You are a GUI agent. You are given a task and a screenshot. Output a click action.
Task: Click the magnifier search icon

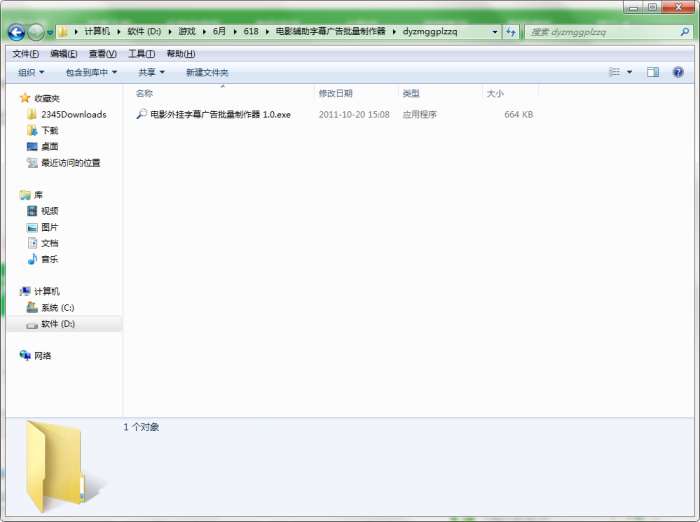(684, 32)
